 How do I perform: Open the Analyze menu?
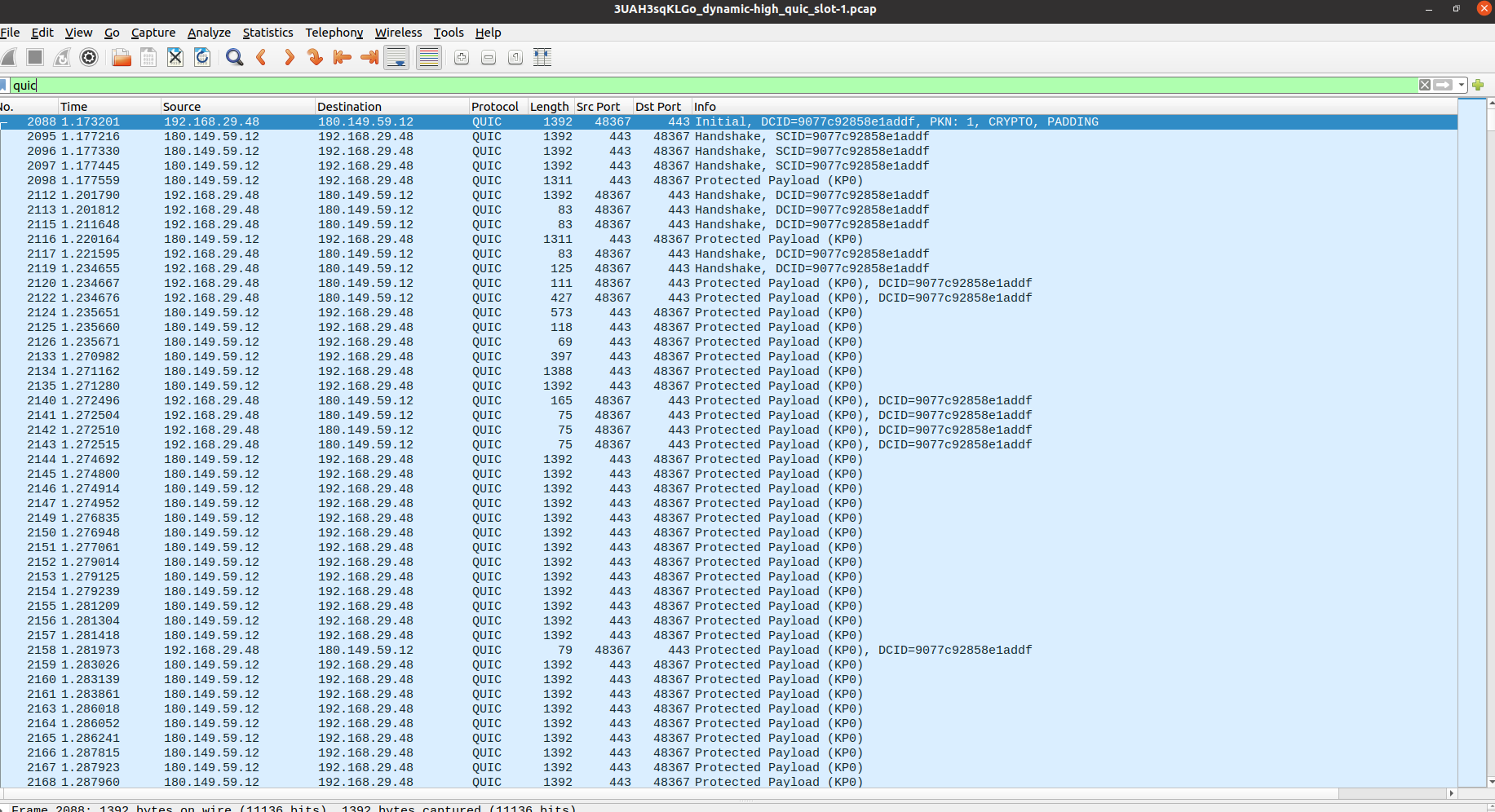[209, 33]
